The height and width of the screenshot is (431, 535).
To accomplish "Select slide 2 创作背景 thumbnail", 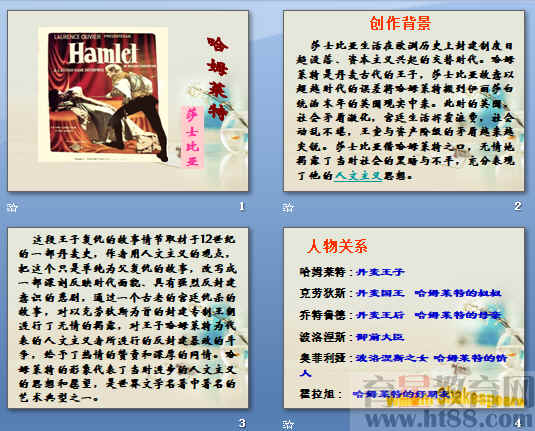I will click(404, 101).
